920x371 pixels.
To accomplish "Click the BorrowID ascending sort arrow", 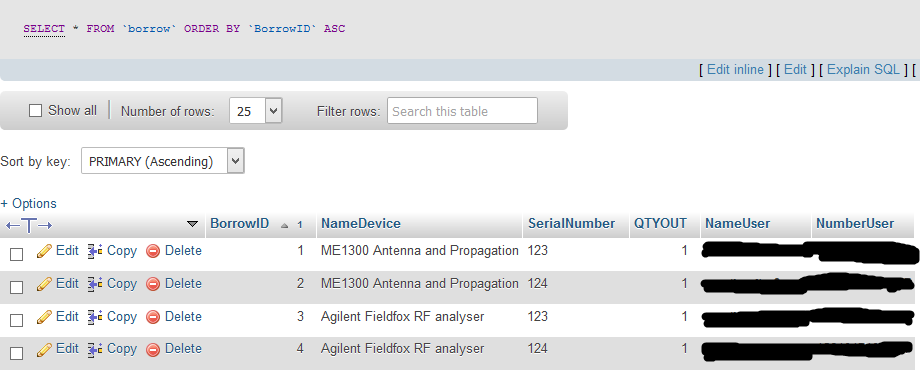I will pyautogui.click(x=285, y=225).
